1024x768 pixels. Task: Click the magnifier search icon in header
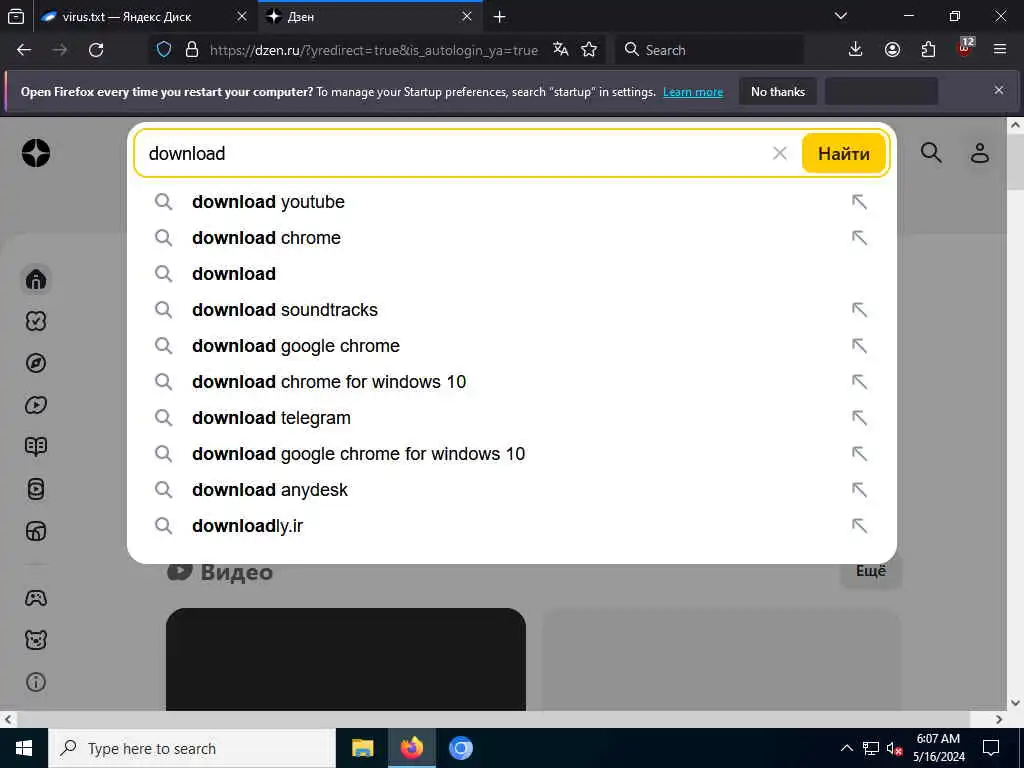(x=931, y=153)
